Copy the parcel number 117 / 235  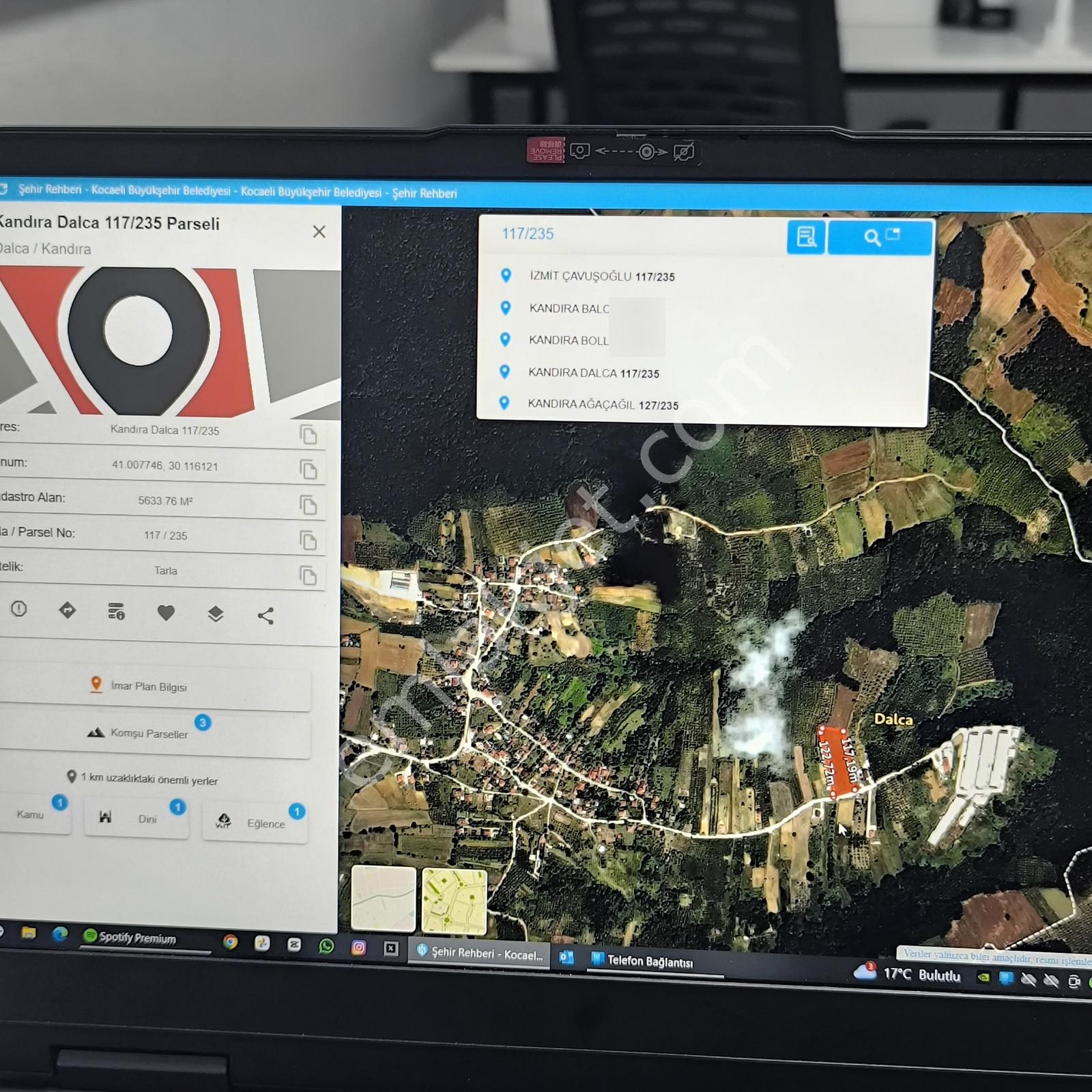click(x=308, y=540)
